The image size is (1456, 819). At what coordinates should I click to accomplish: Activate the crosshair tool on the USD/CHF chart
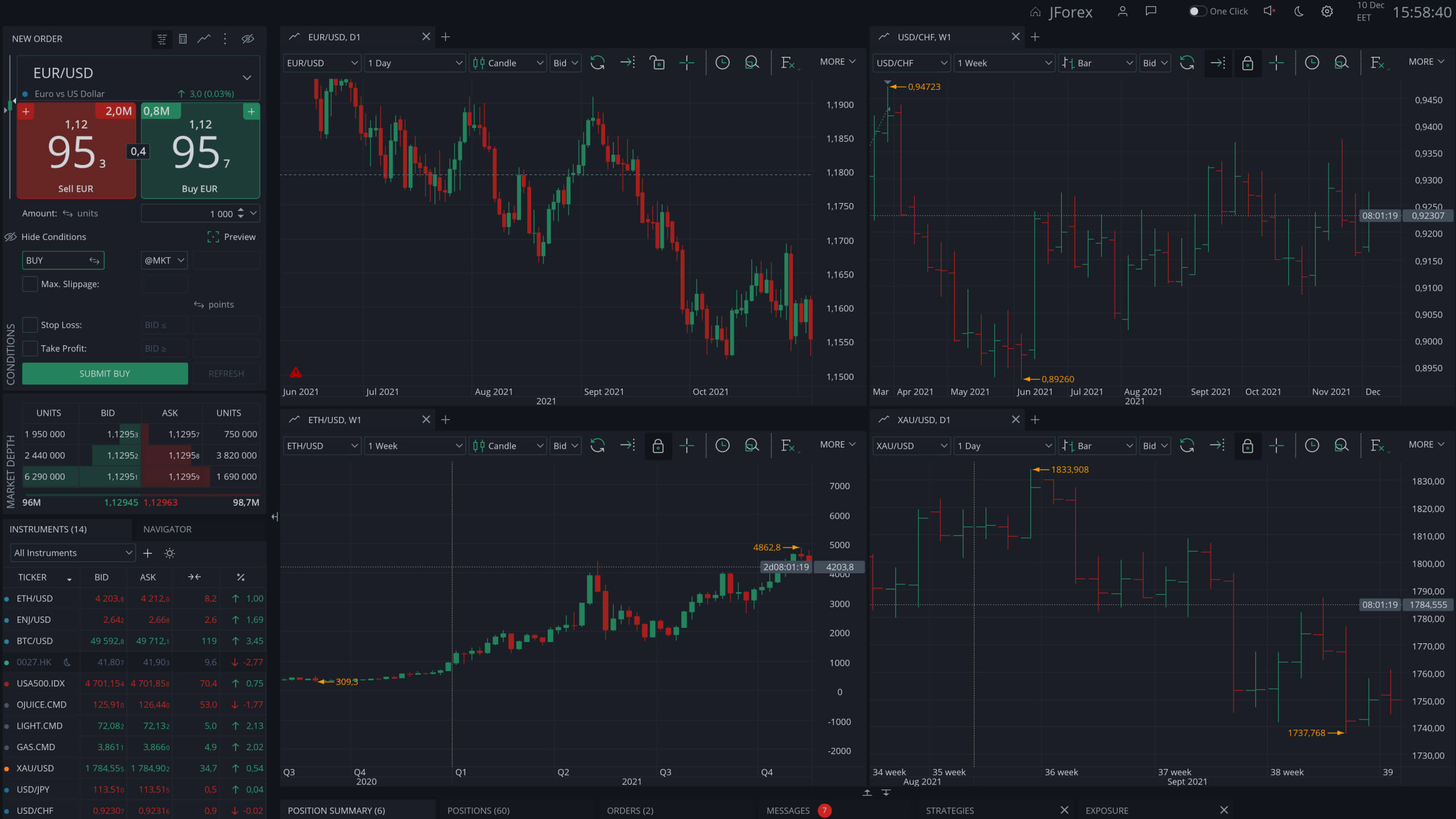[x=1276, y=63]
